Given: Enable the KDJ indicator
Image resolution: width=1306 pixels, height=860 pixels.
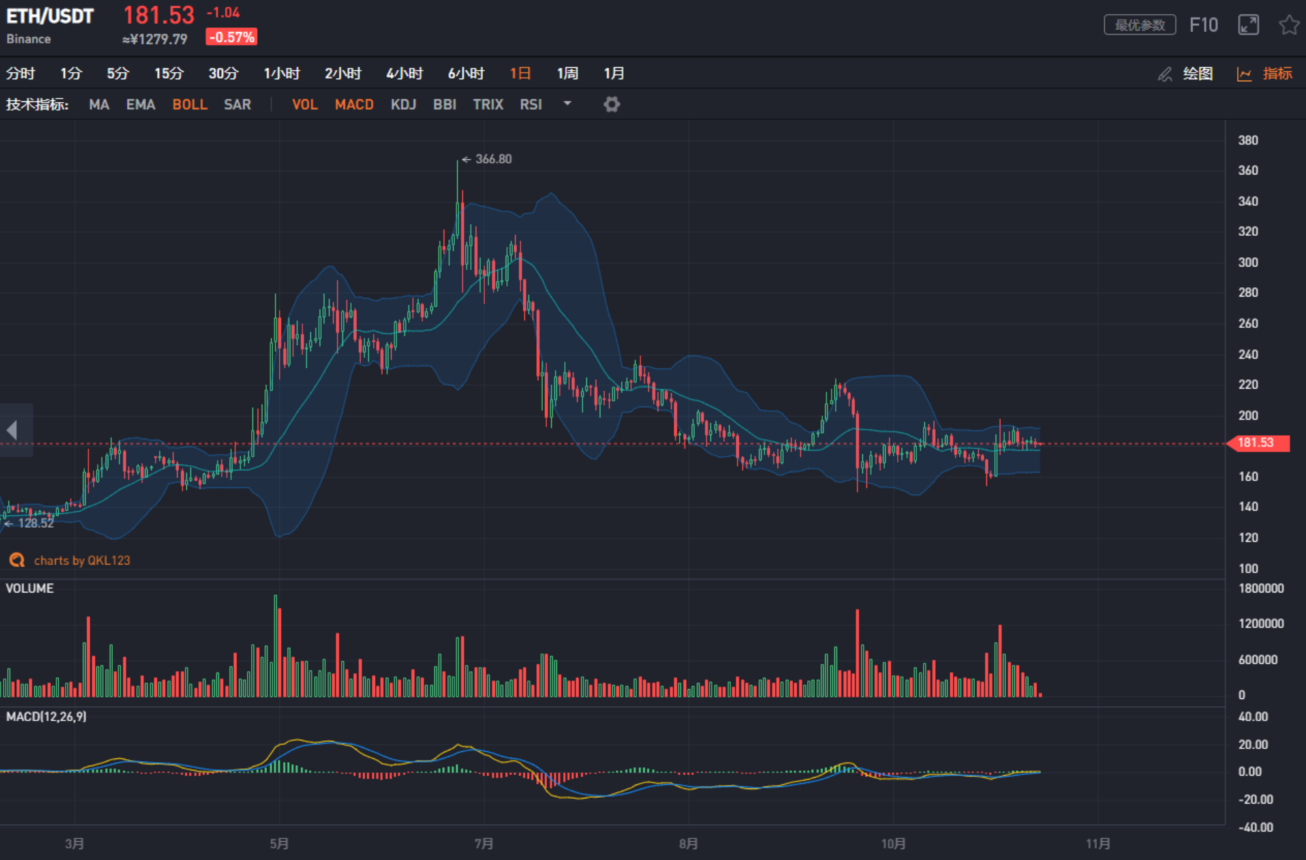Looking at the screenshot, I should (x=404, y=104).
